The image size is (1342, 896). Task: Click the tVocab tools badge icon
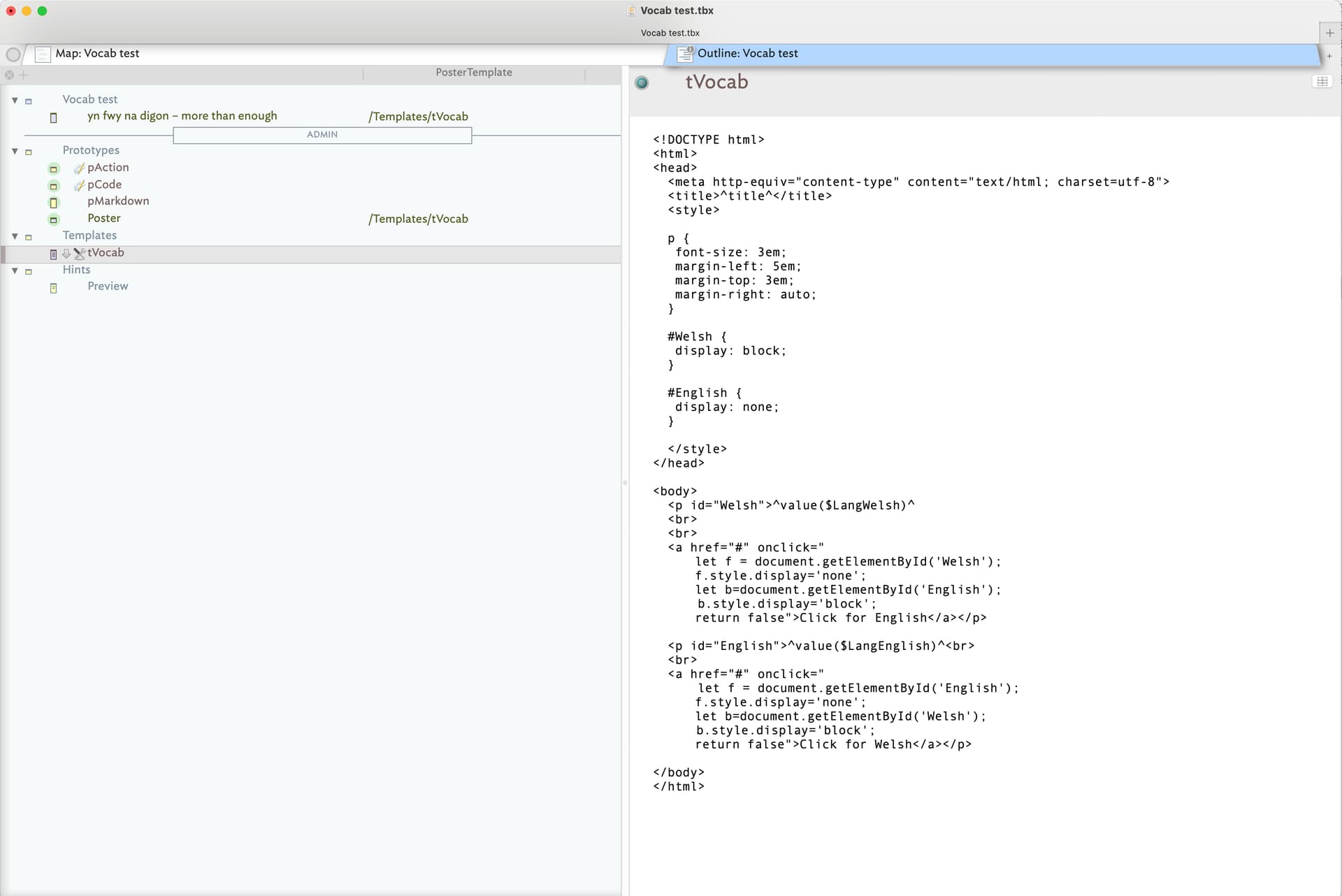pos(79,254)
